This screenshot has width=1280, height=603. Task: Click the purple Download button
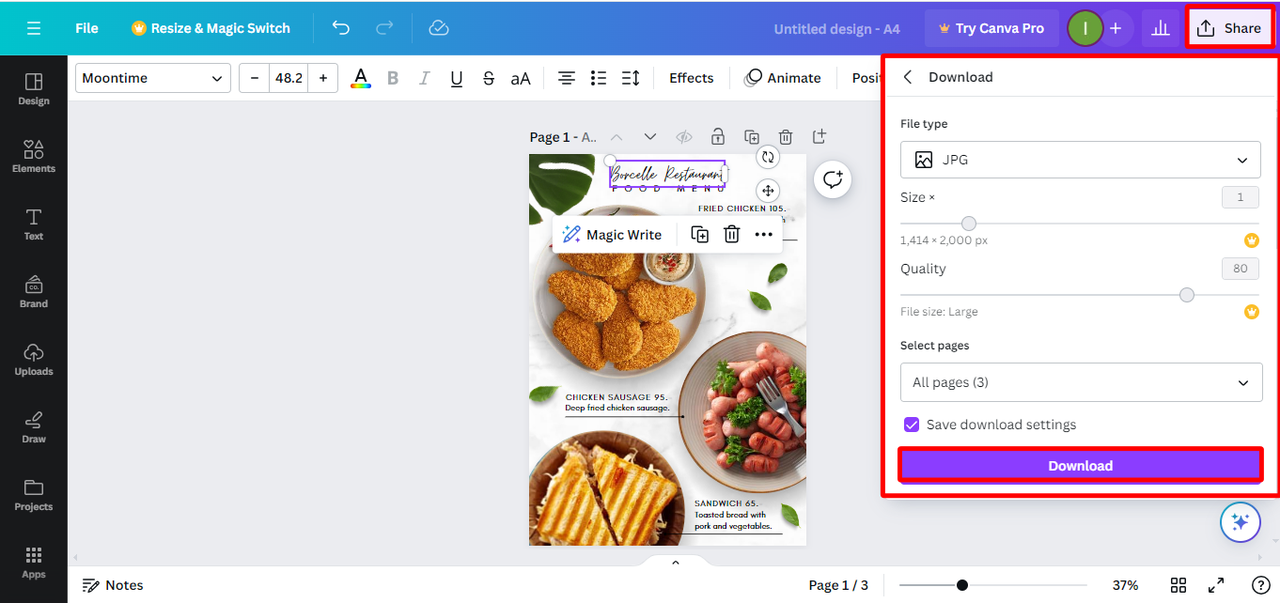coord(1080,466)
